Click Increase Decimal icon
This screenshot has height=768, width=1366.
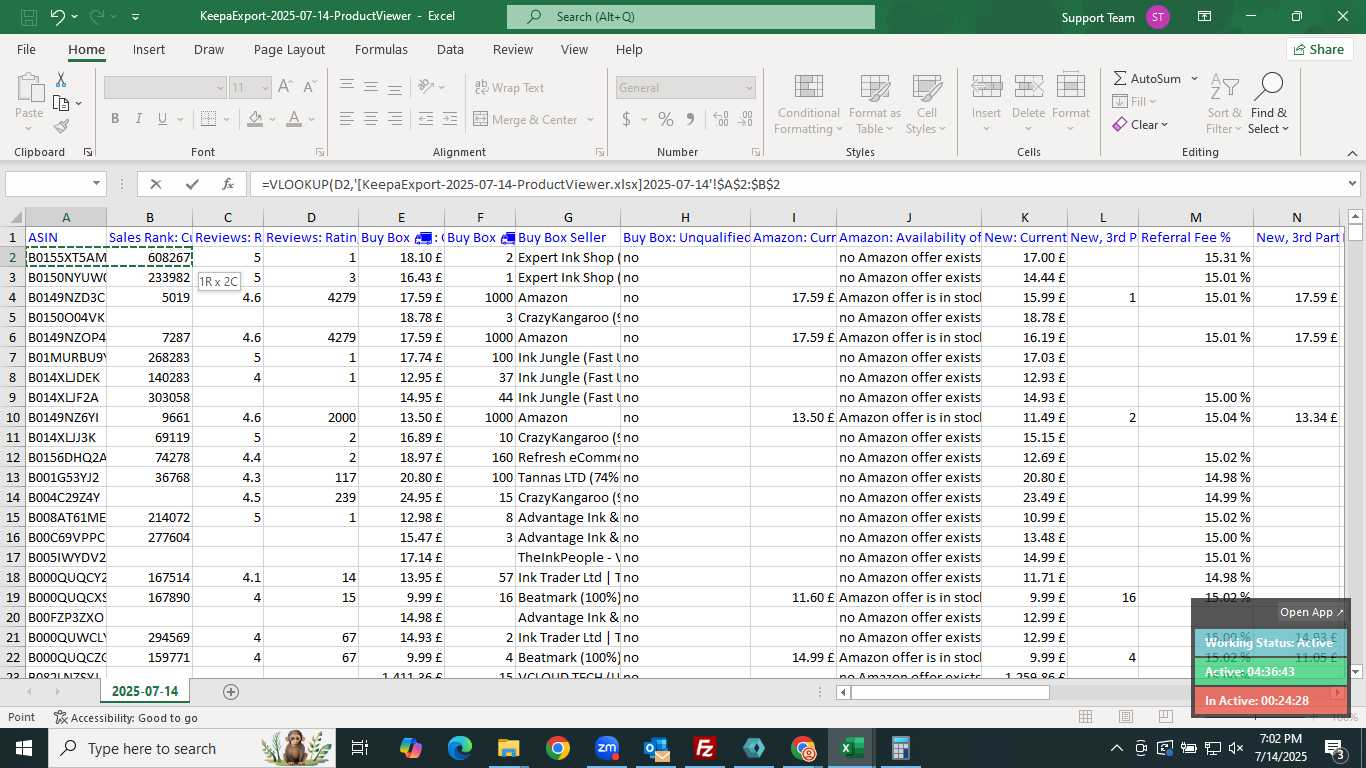point(719,119)
